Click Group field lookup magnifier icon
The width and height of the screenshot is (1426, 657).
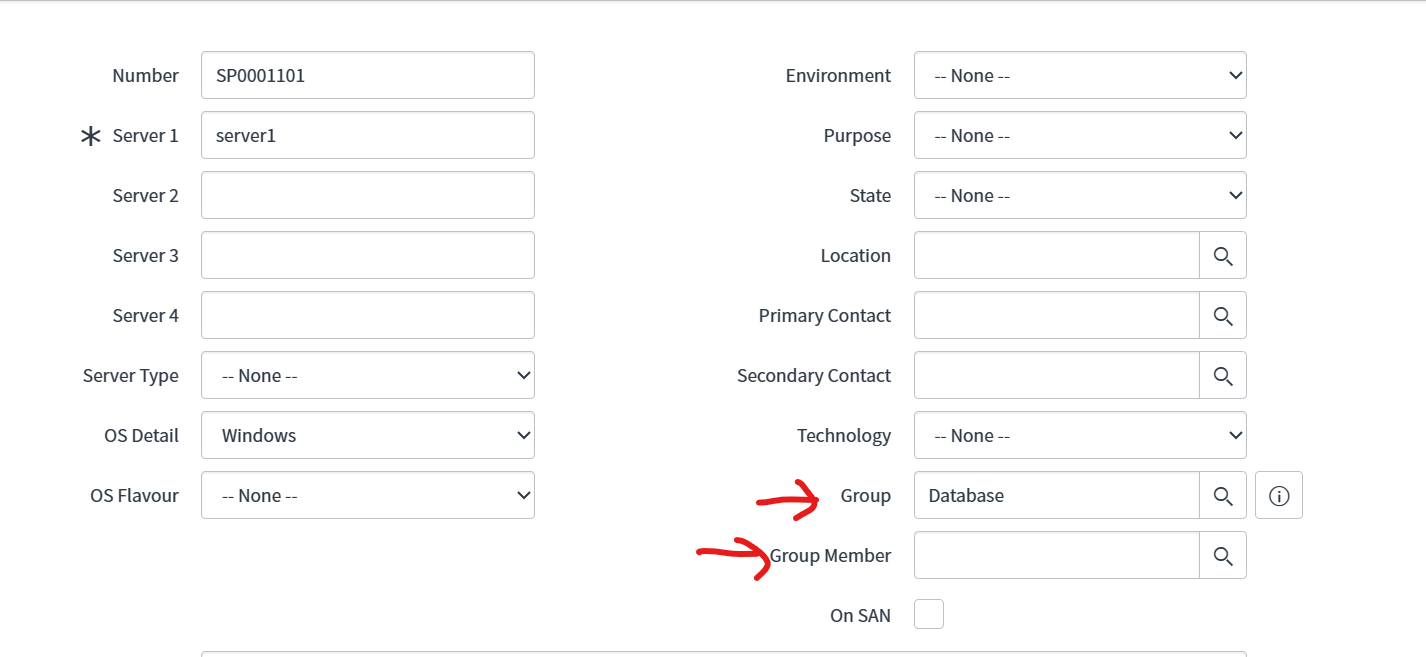click(1223, 495)
